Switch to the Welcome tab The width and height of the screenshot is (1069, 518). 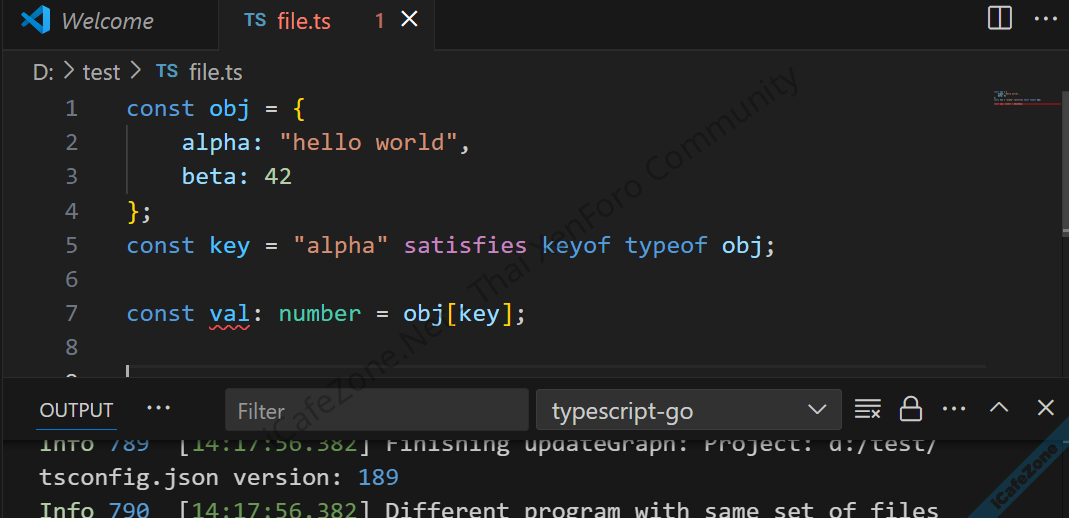[x=108, y=20]
